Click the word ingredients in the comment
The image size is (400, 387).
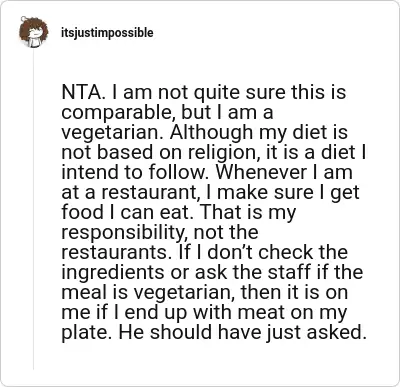[x=113, y=273]
